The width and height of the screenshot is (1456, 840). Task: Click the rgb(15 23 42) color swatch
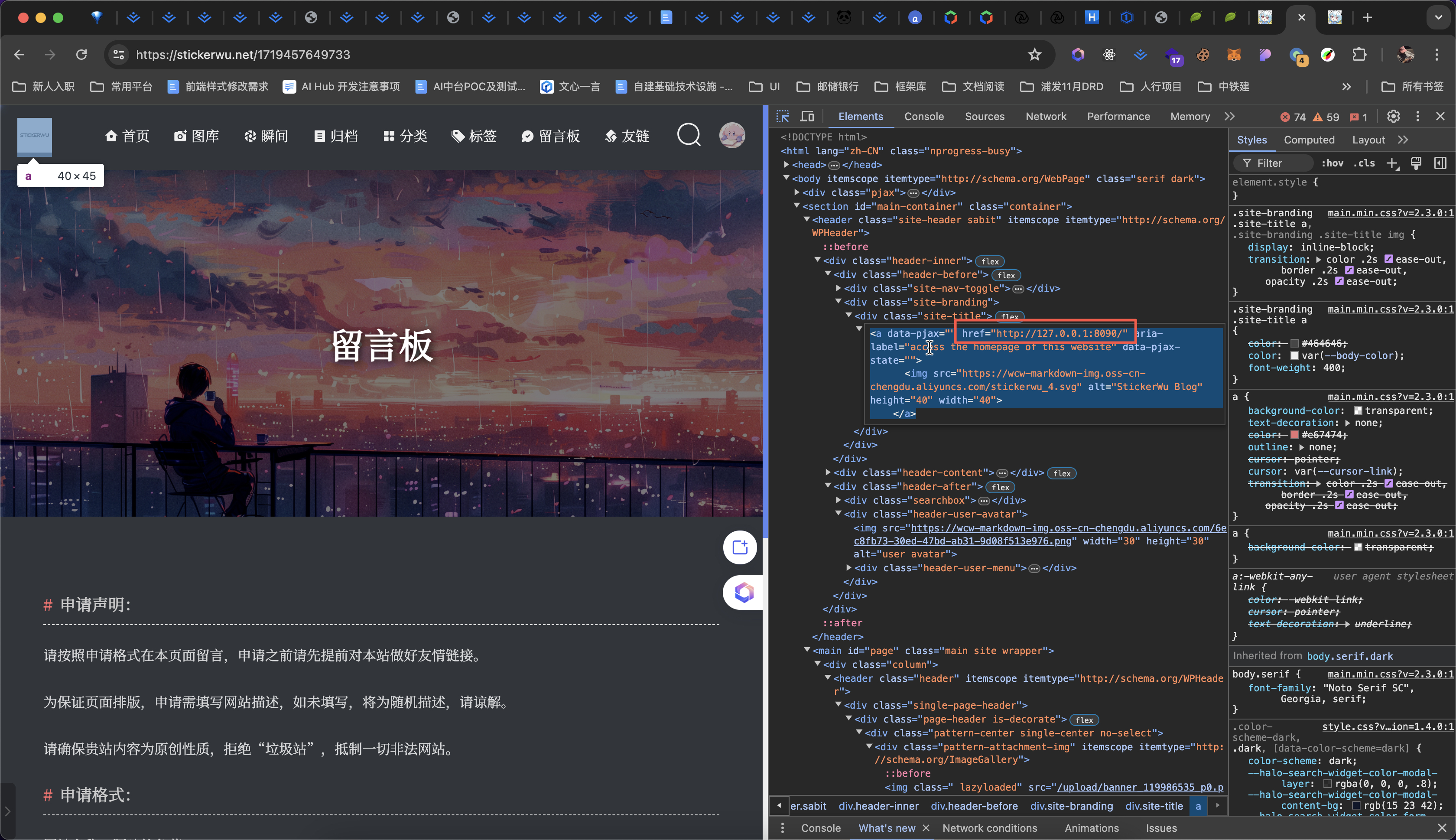[x=1356, y=805]
